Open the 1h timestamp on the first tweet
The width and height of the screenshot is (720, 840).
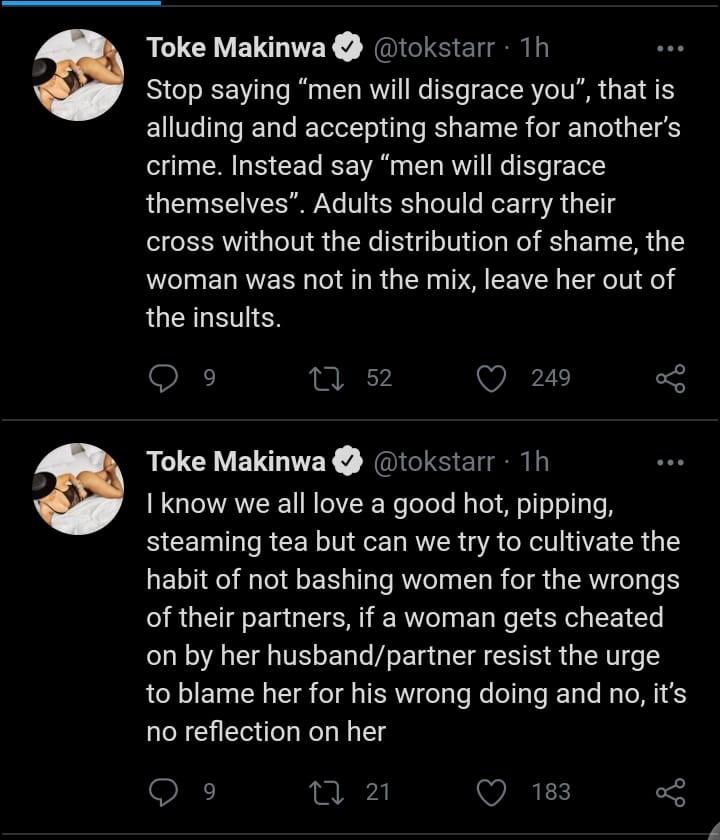coord(529,45)
